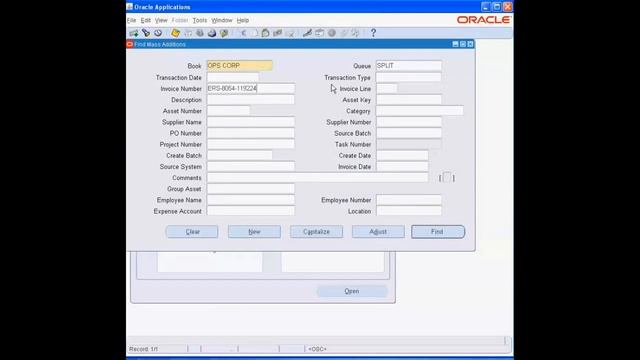Click the Translations globe toolbar icon

[x=332, y=33]
